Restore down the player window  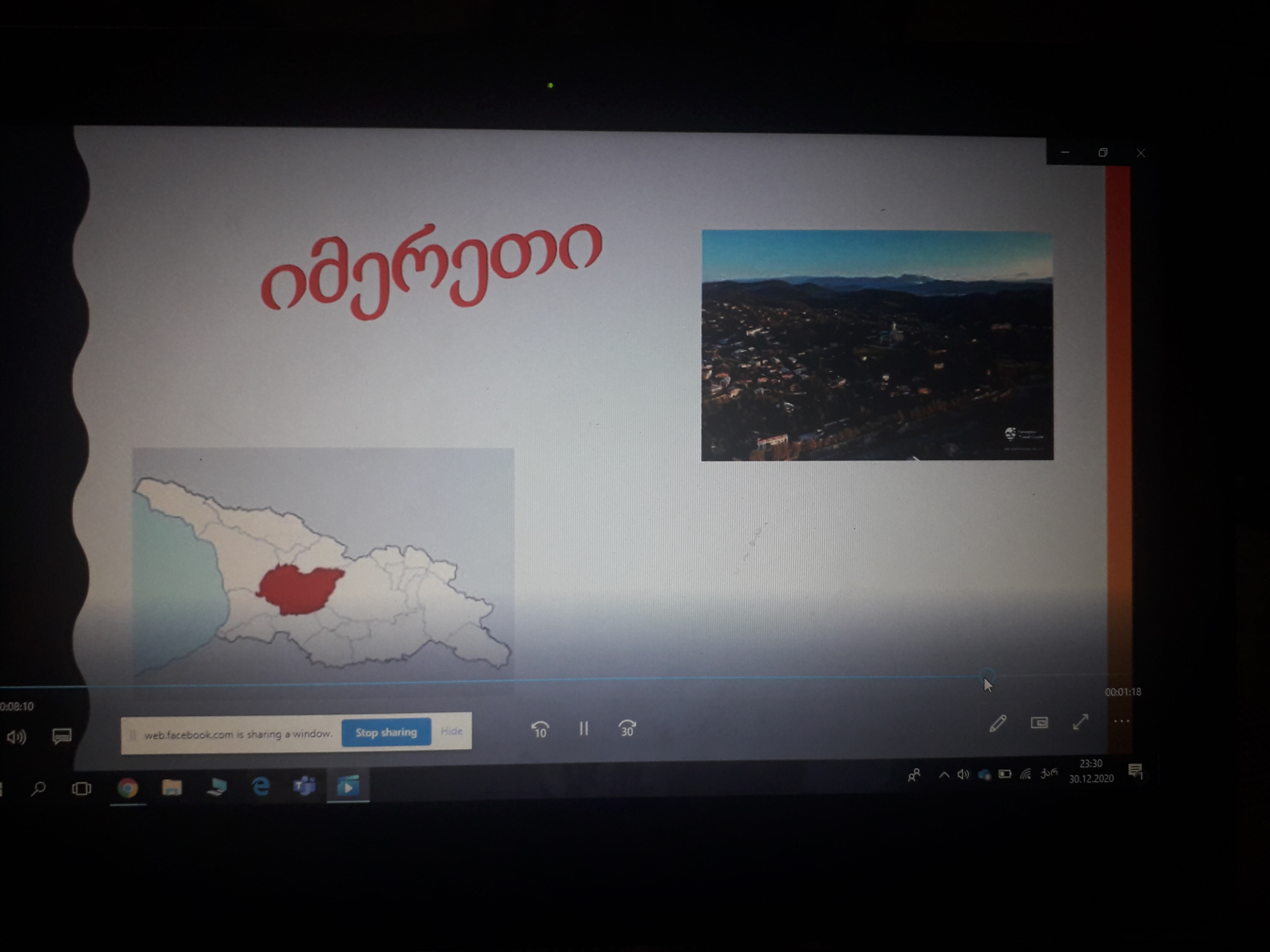click(1103, 153)
